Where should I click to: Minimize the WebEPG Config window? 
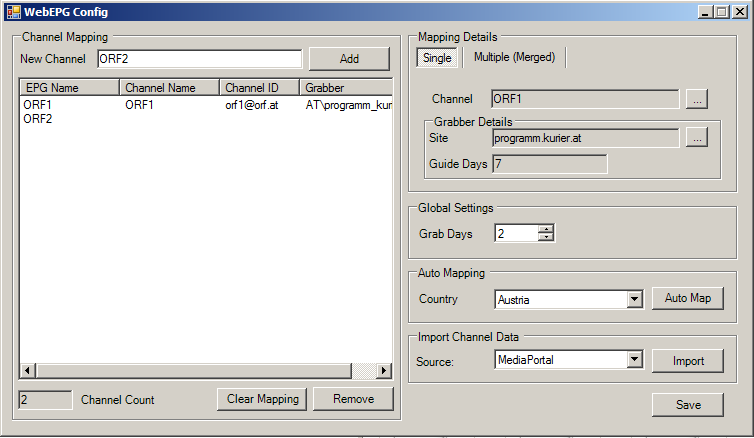[705, 12]
